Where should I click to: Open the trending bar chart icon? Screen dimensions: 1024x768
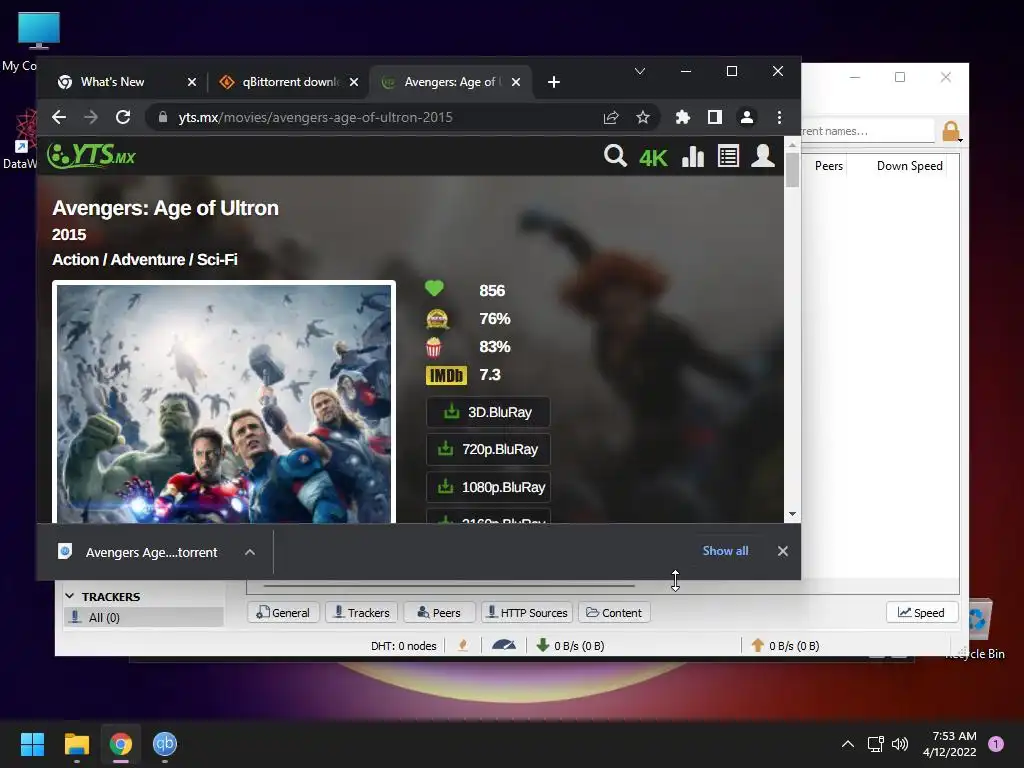(693, 156)
